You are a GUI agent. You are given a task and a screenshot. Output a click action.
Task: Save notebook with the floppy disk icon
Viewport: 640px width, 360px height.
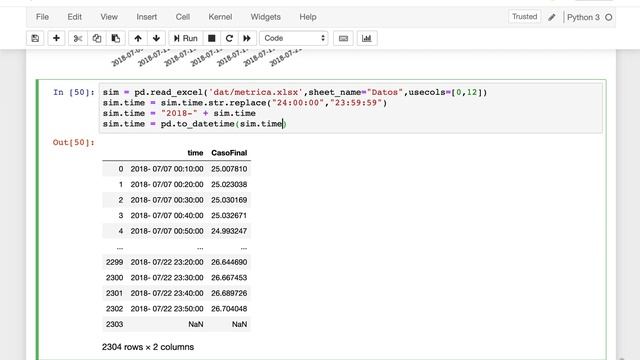tap(35, 38)
